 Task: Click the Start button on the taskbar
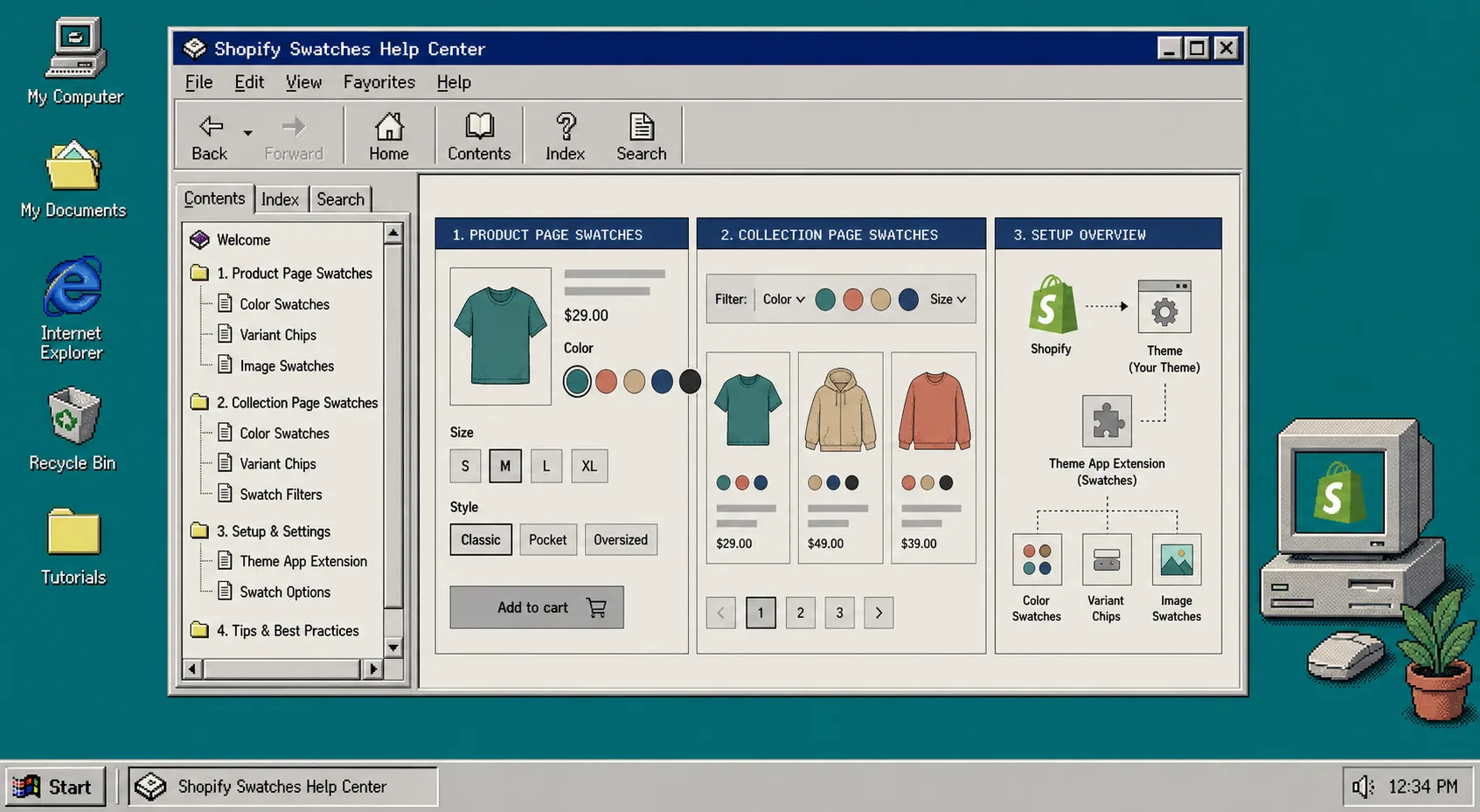pyautogui.click(x=55, y=787)
